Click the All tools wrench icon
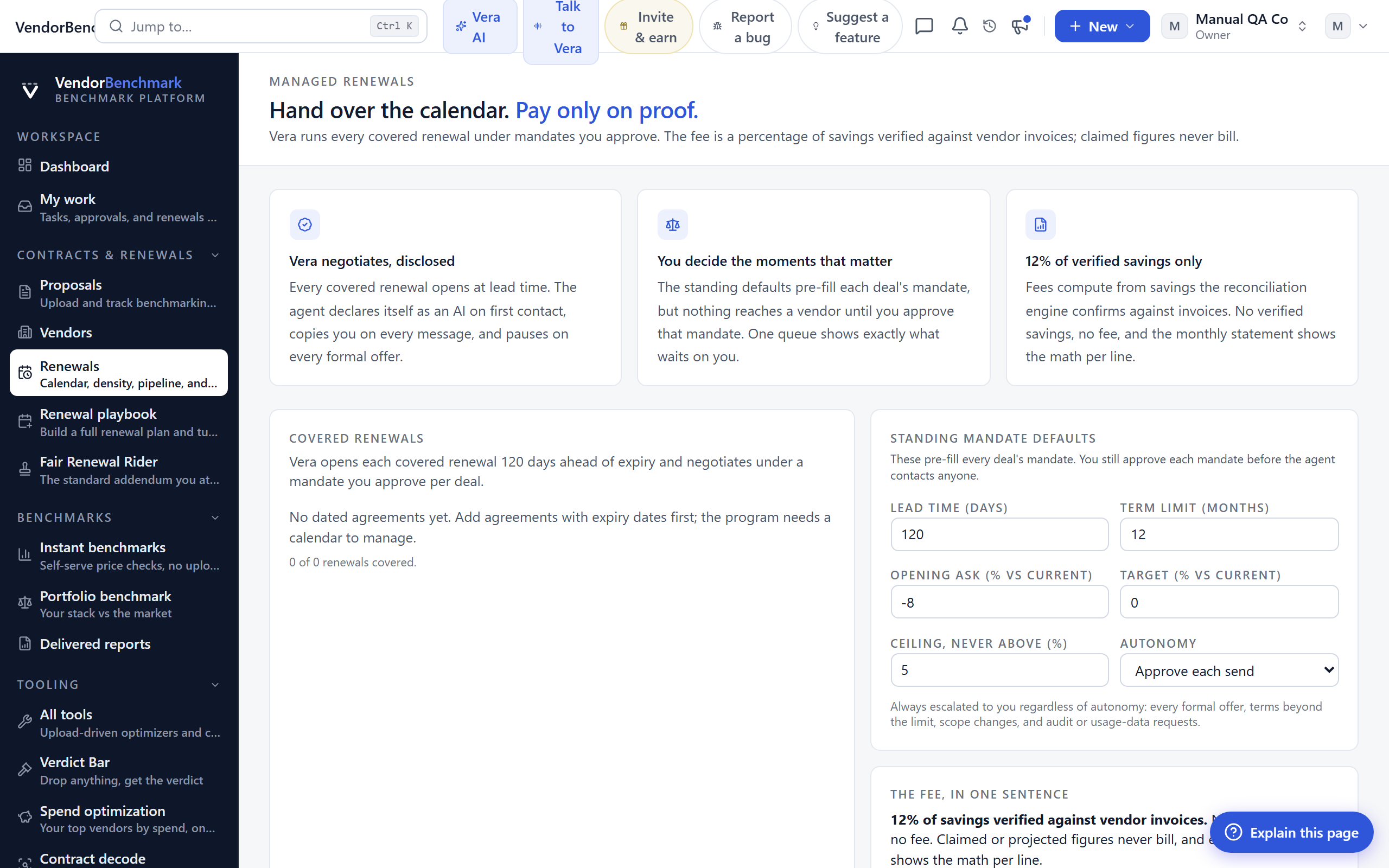The width and height of the screenshot is (1389, 868). point(24,722)
